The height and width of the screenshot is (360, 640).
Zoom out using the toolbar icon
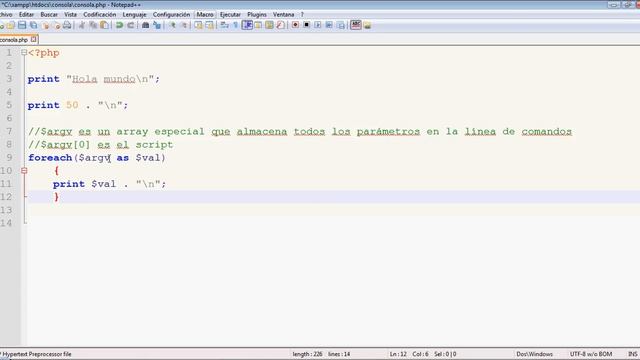click(184, 25)
